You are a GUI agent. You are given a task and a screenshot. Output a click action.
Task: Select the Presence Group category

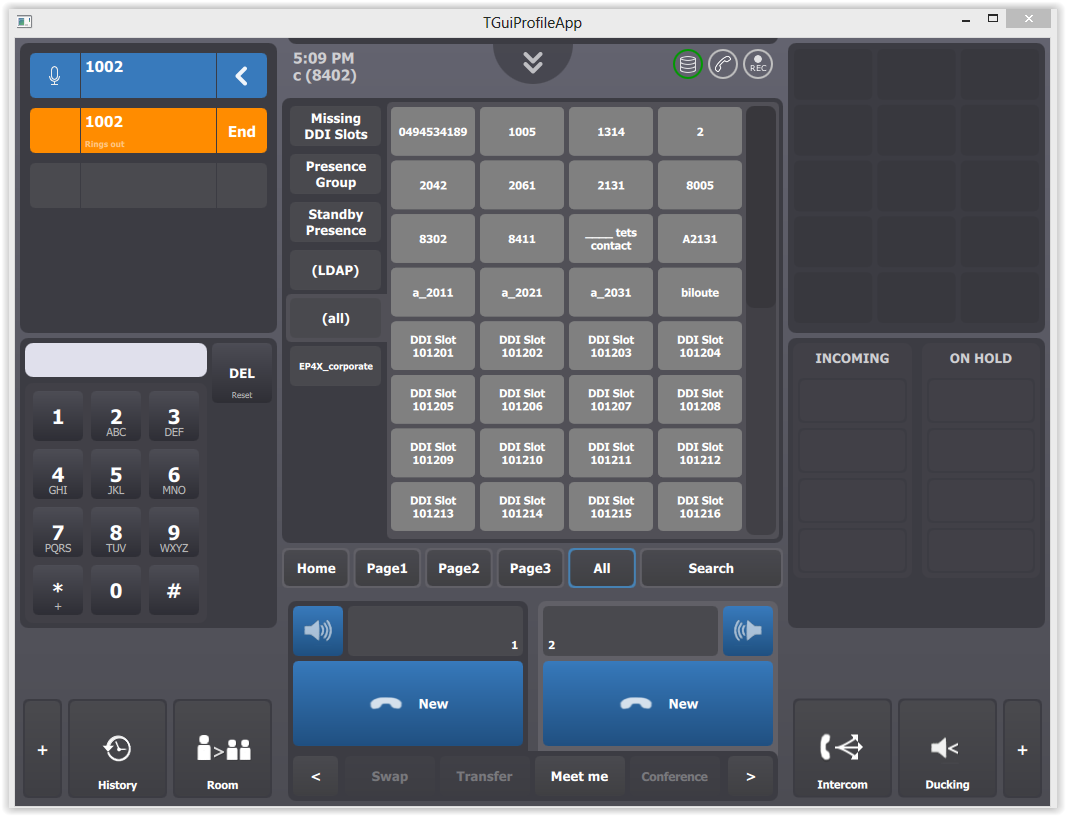coord(336,175)
